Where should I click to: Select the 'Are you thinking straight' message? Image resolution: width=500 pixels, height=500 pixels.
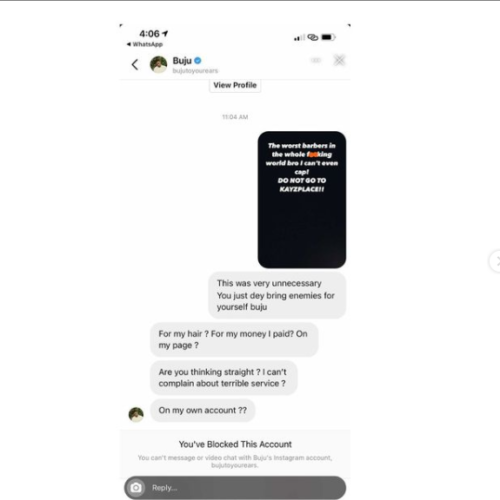223,378
